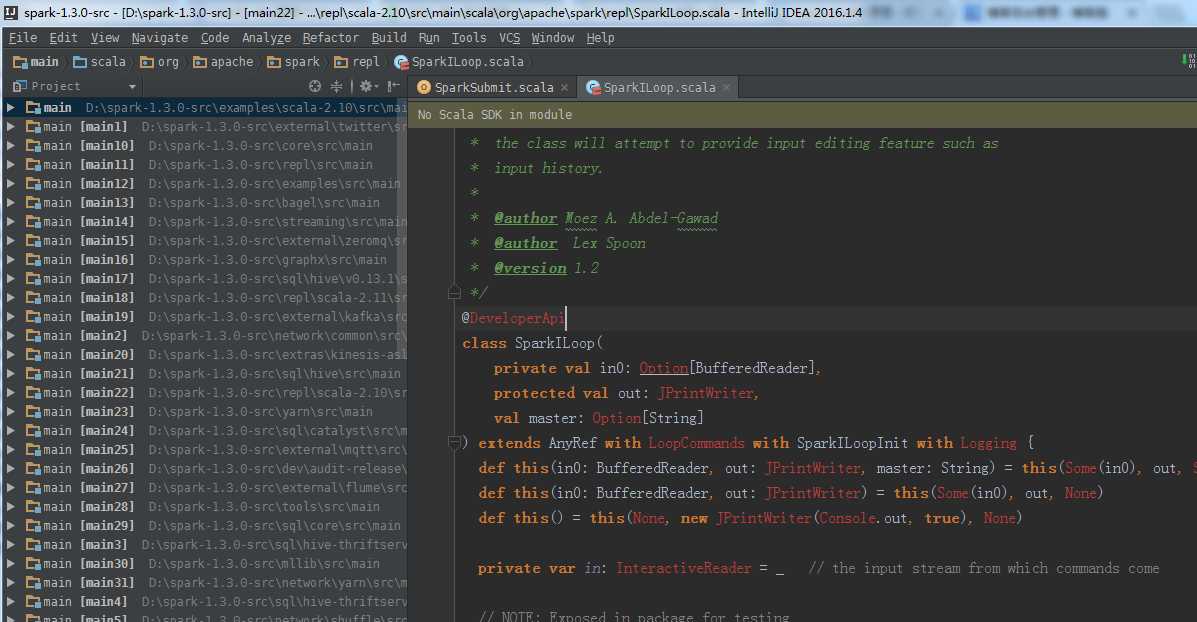The height and width of the screenshot is (622, 1197).
Task: Expand the main [main14] module node
Action: 11,221
